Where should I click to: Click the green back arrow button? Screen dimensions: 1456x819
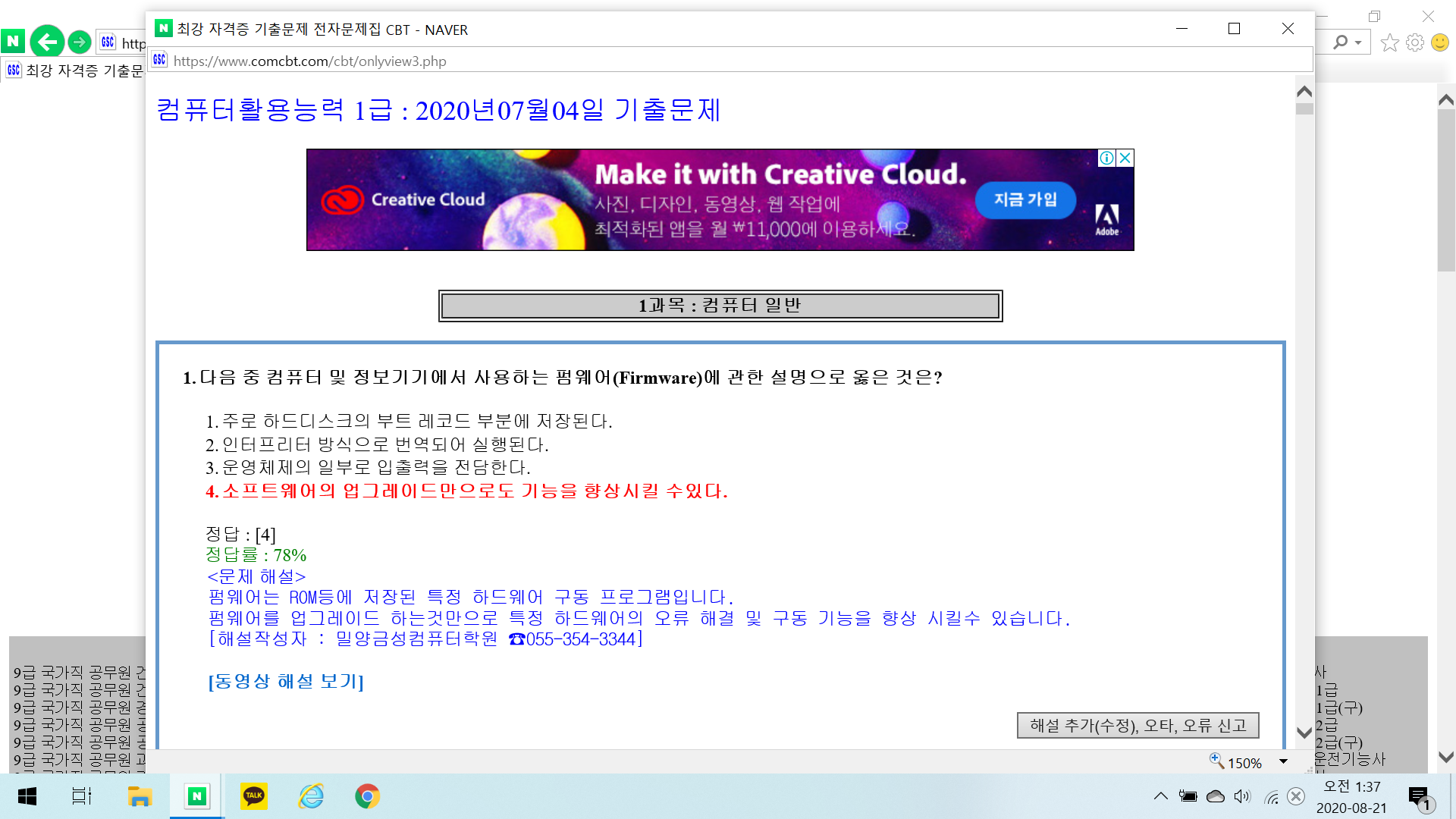47,42
